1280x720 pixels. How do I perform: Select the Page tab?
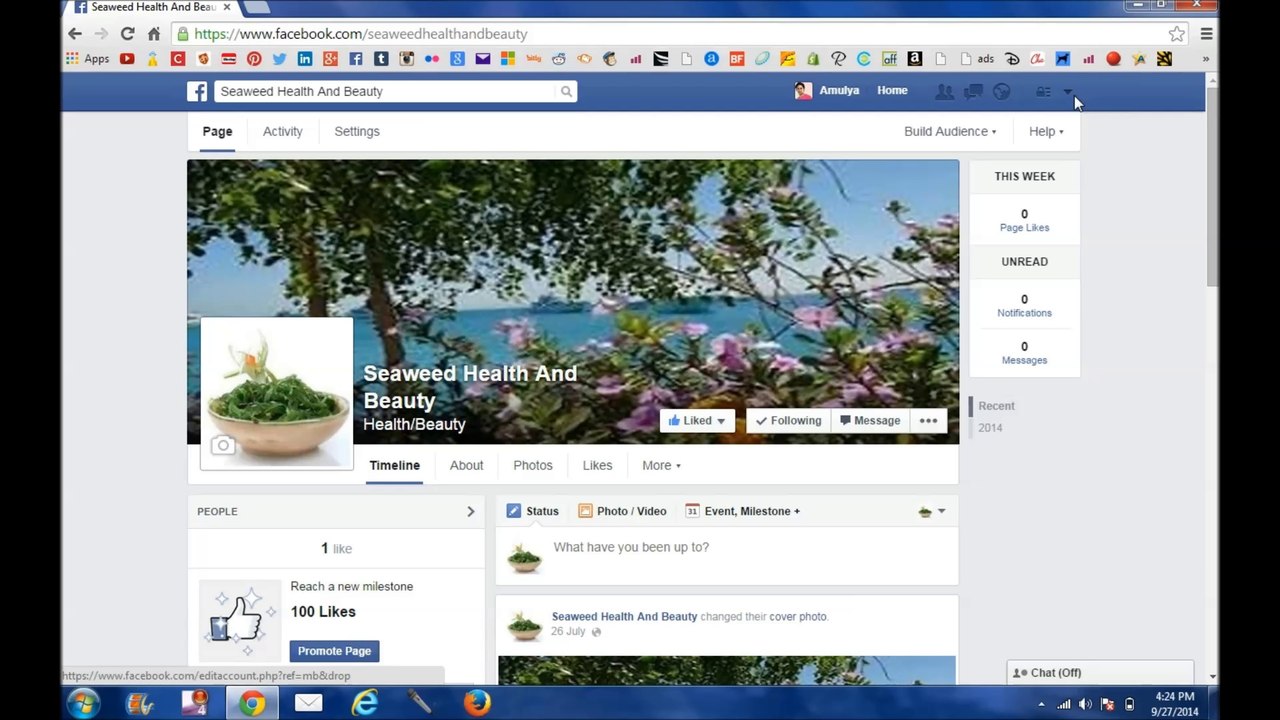tap(217, 131)
